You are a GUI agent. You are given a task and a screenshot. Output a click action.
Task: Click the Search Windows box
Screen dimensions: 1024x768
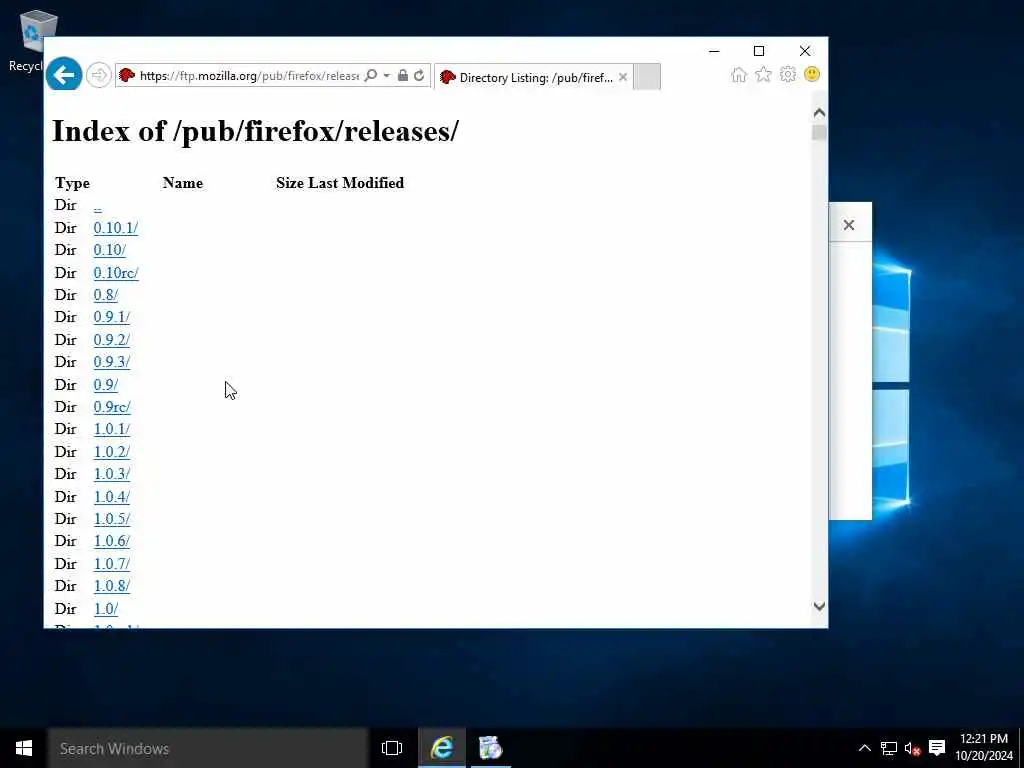pos(208,748)
